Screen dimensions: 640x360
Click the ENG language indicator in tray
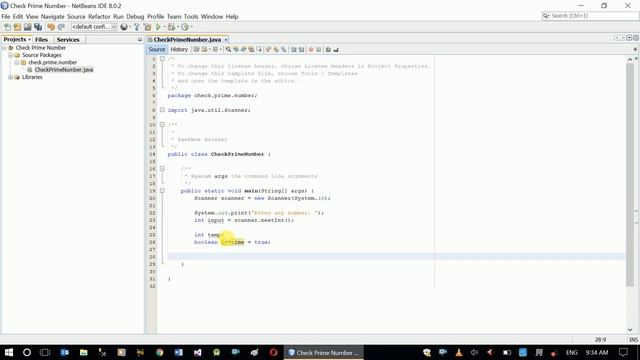click(571, 352)
